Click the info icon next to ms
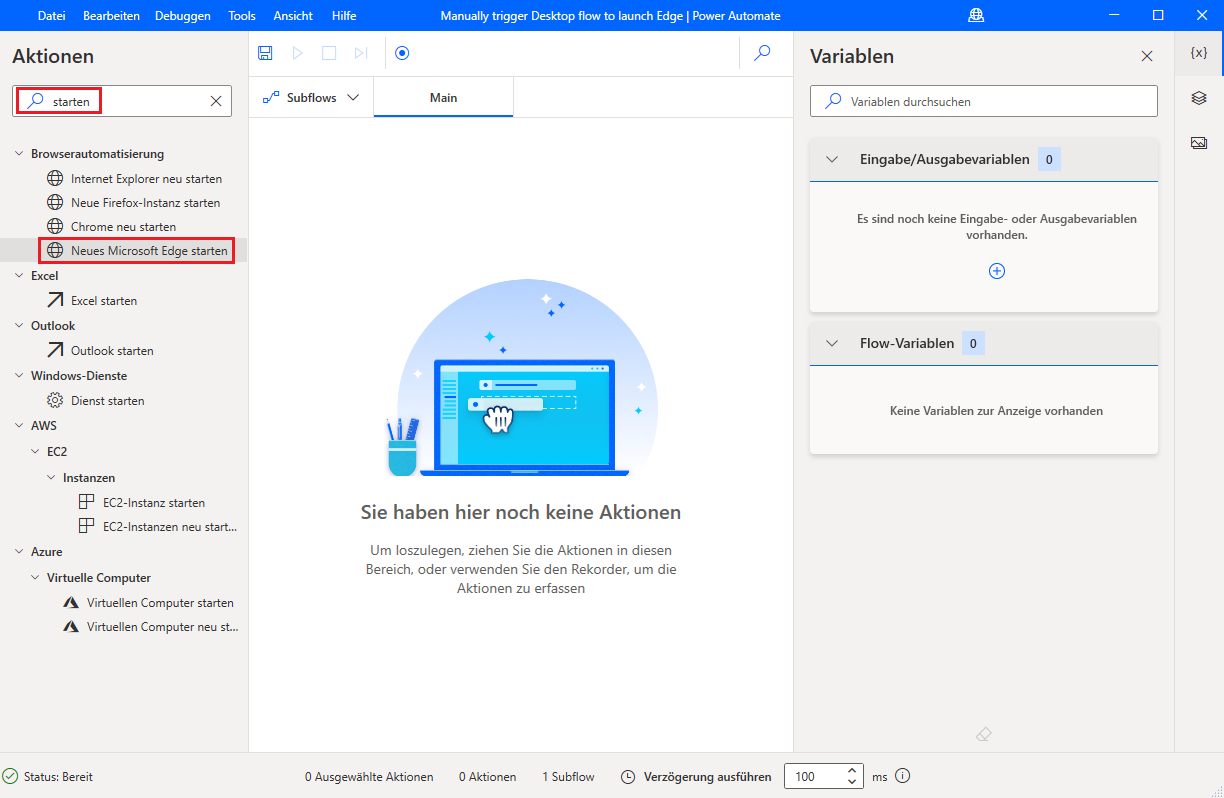This screenshot has height=798, width=1224. 903,776
